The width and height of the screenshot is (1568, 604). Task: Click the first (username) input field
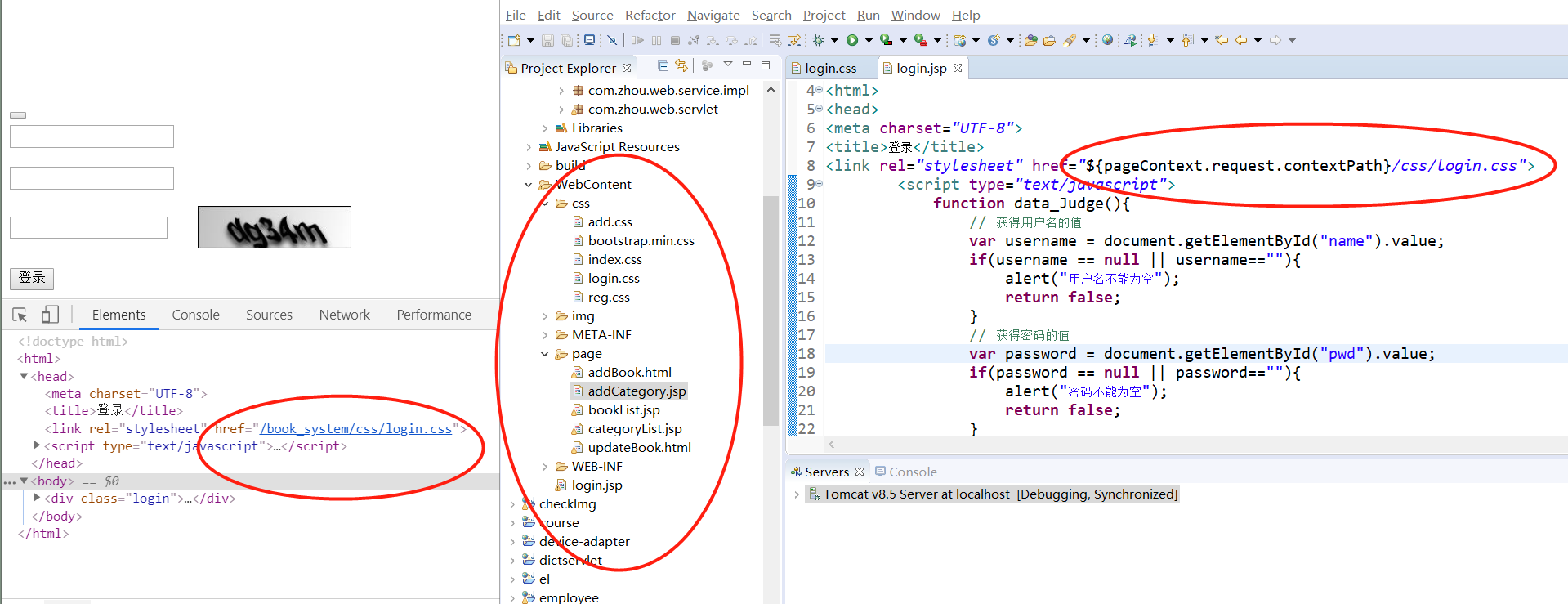(x=92, y=136)
